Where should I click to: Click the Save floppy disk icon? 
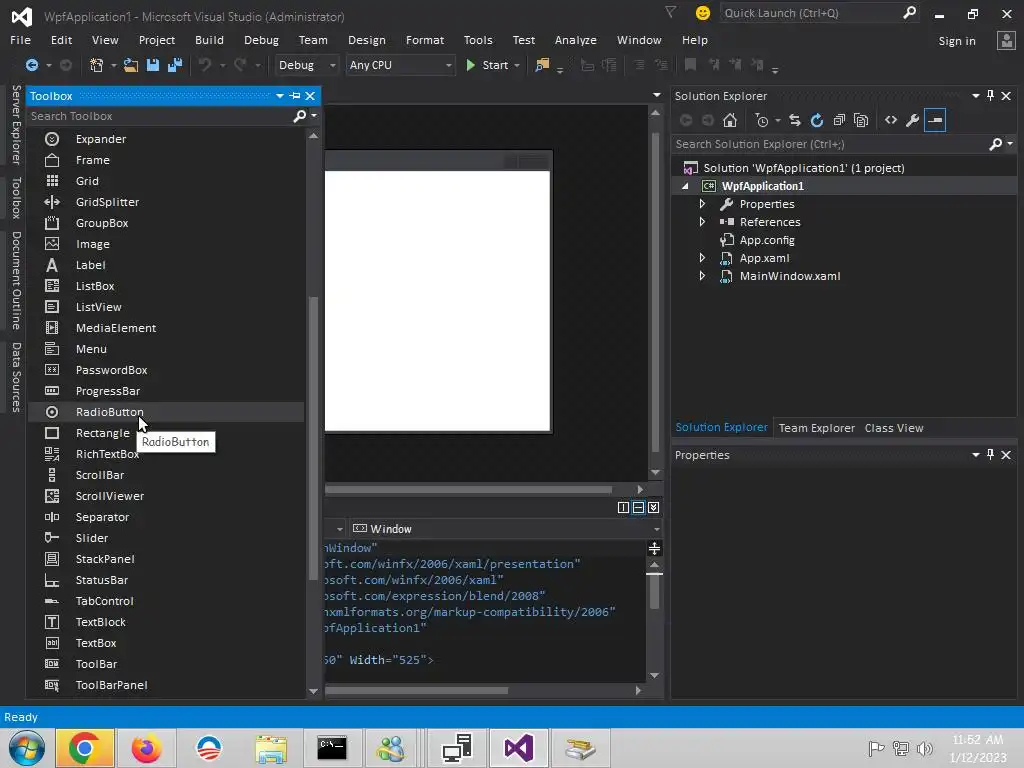click(153, 65)
